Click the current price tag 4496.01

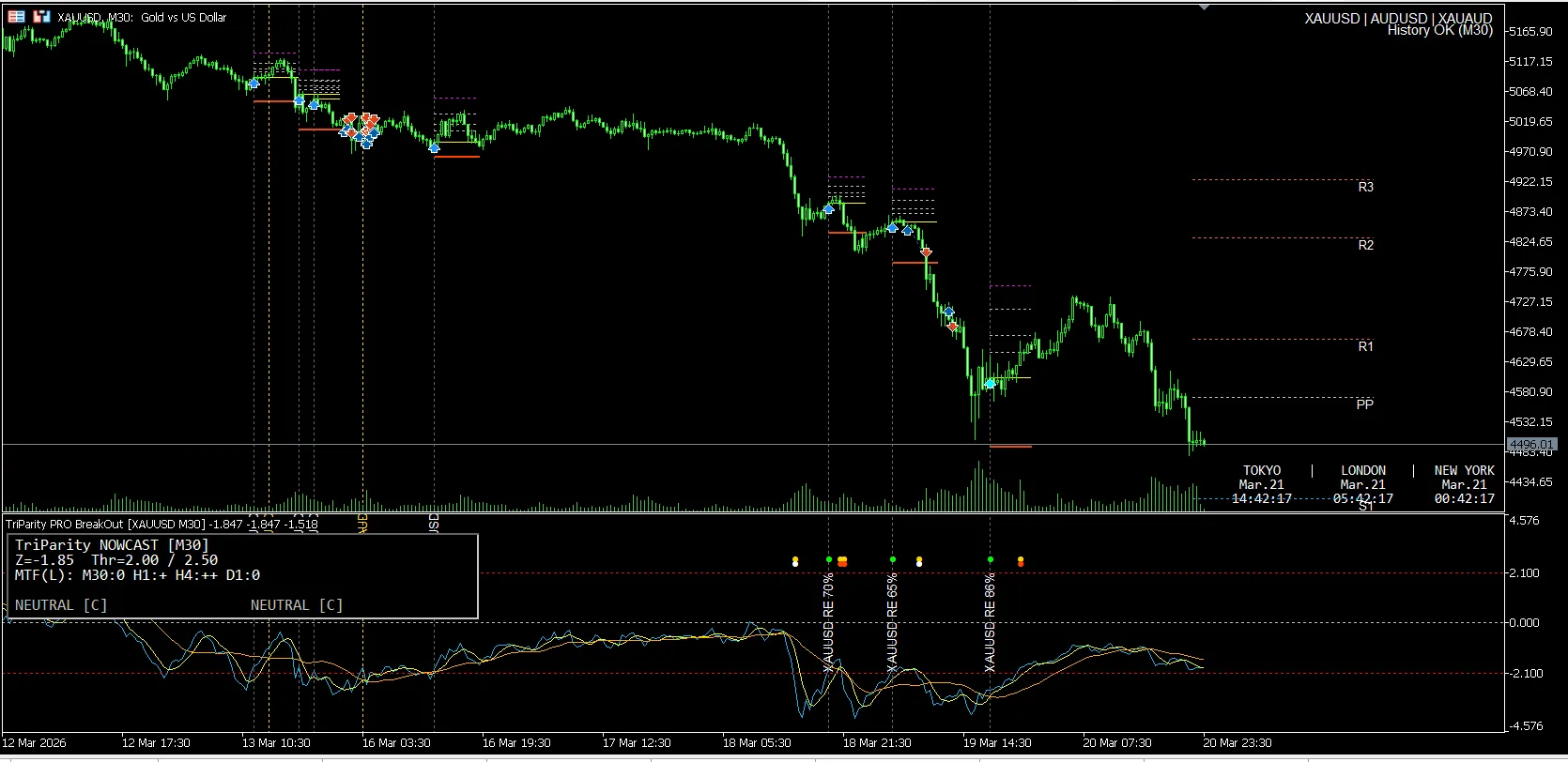coord(1531,445)
